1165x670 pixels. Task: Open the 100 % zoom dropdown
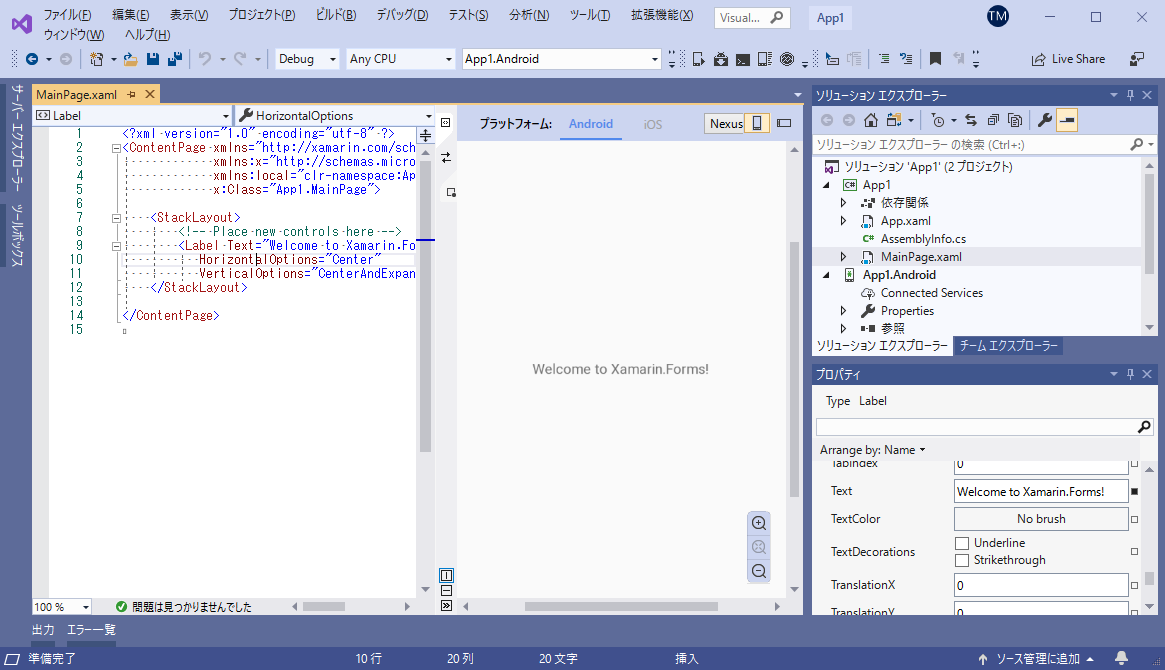tap(62, 607)
